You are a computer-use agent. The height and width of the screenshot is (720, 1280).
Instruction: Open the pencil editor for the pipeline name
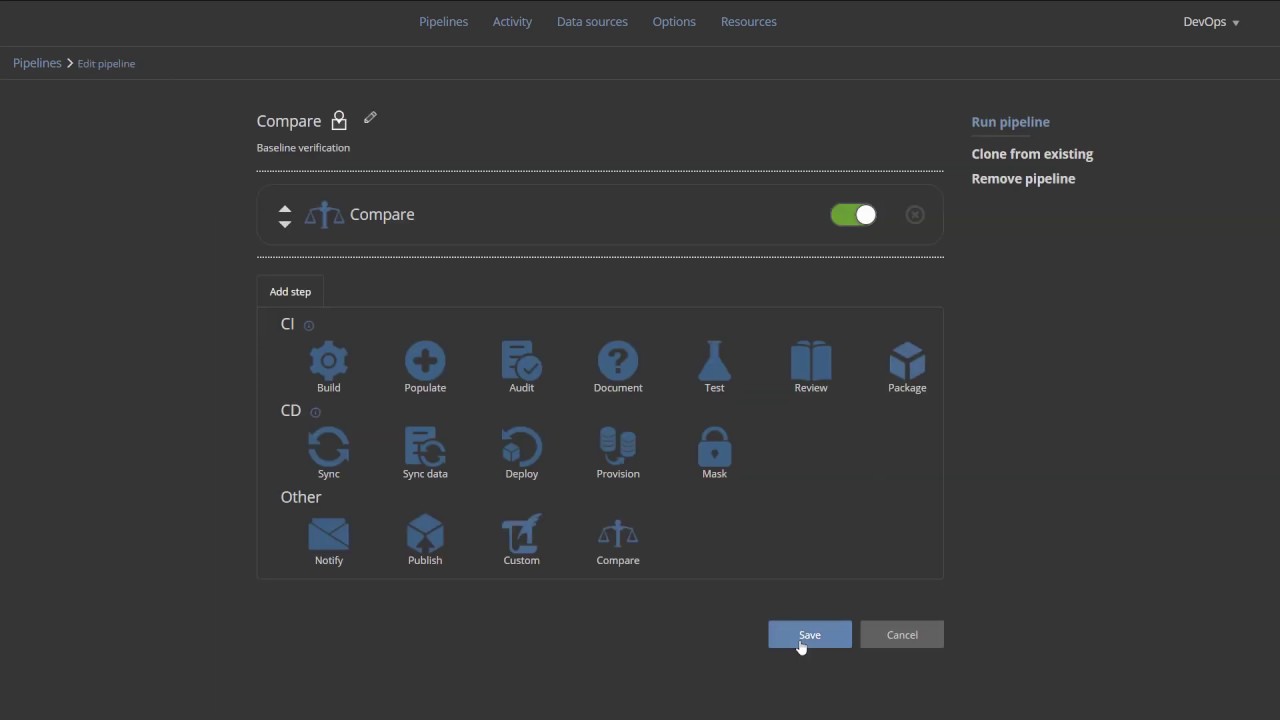tap(369, 118)
